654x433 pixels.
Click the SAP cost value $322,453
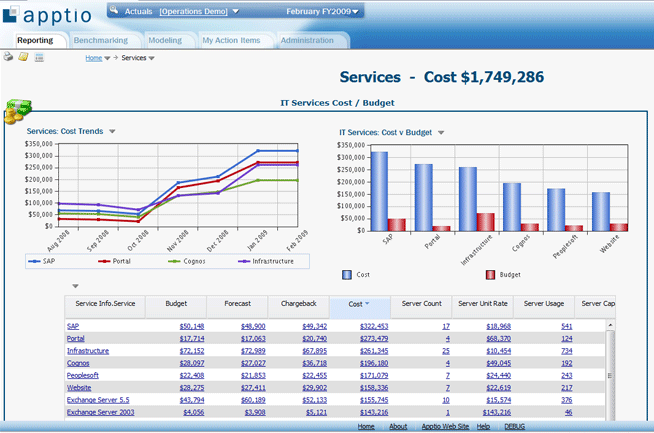pos(374,327)
